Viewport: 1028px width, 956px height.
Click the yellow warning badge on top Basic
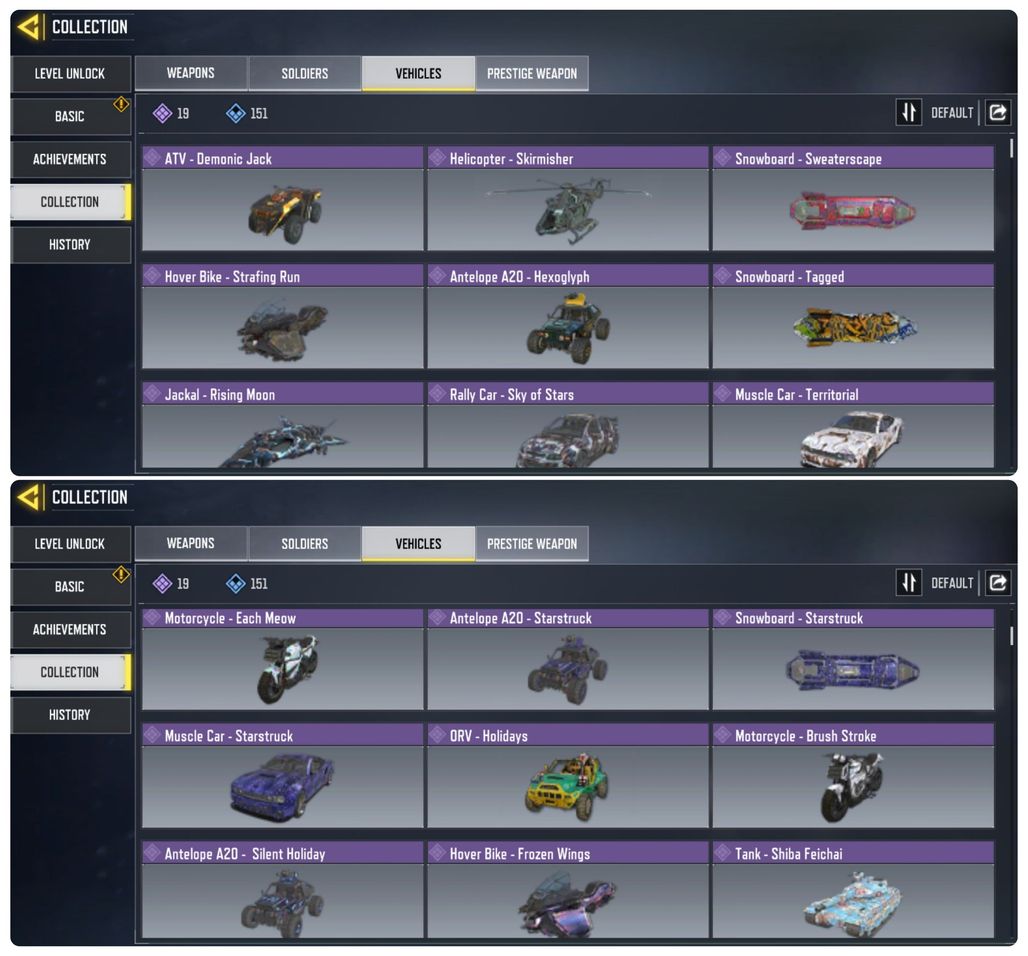click(121, 104)
